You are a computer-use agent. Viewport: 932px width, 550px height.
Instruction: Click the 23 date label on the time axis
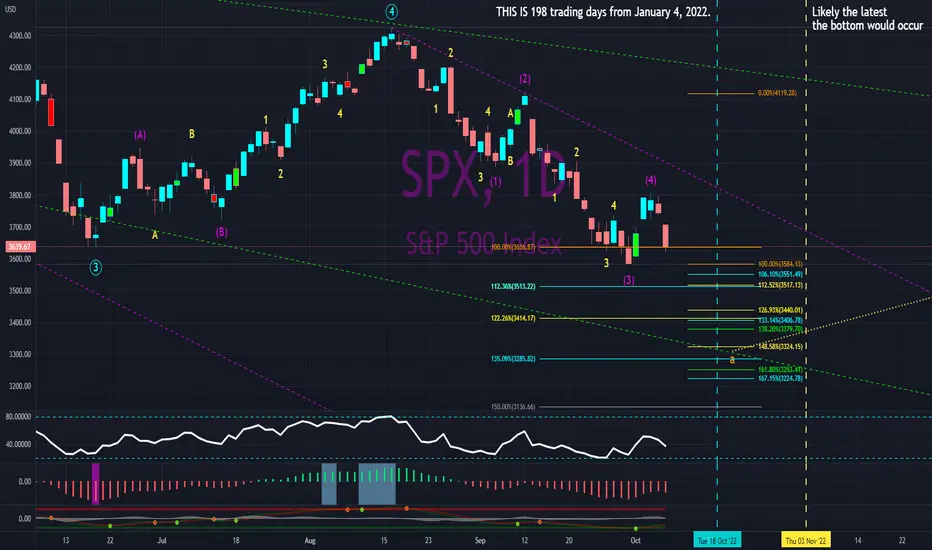(x=428, y=540)
